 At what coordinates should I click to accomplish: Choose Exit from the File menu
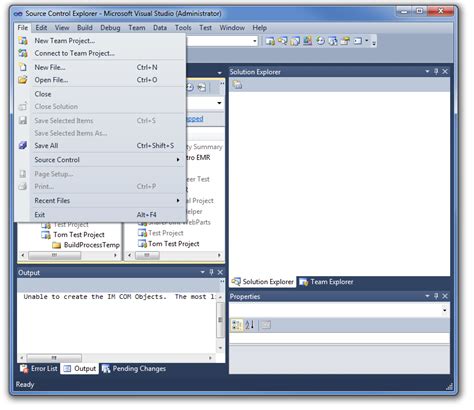coord(100,215)
